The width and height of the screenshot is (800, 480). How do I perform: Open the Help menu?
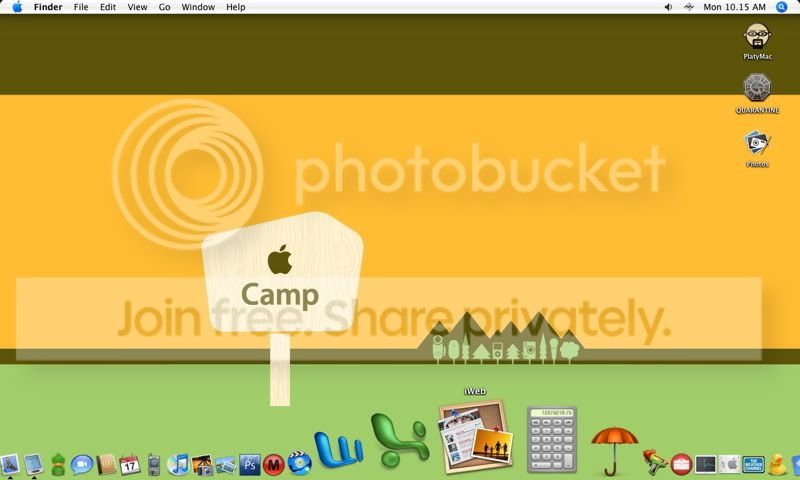(x=236, y=7)
